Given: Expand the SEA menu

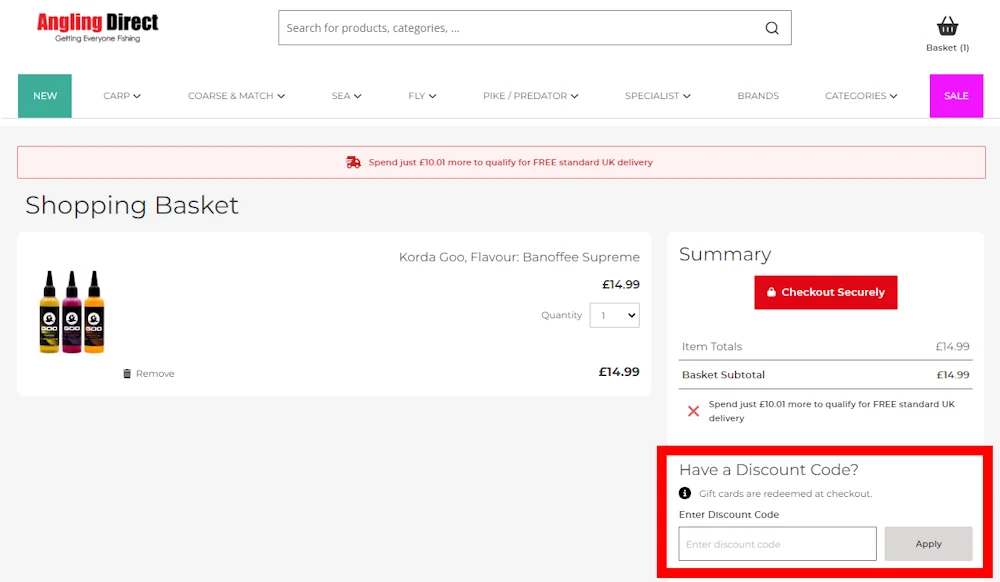Looking at the screenshot, I should 346,96.
